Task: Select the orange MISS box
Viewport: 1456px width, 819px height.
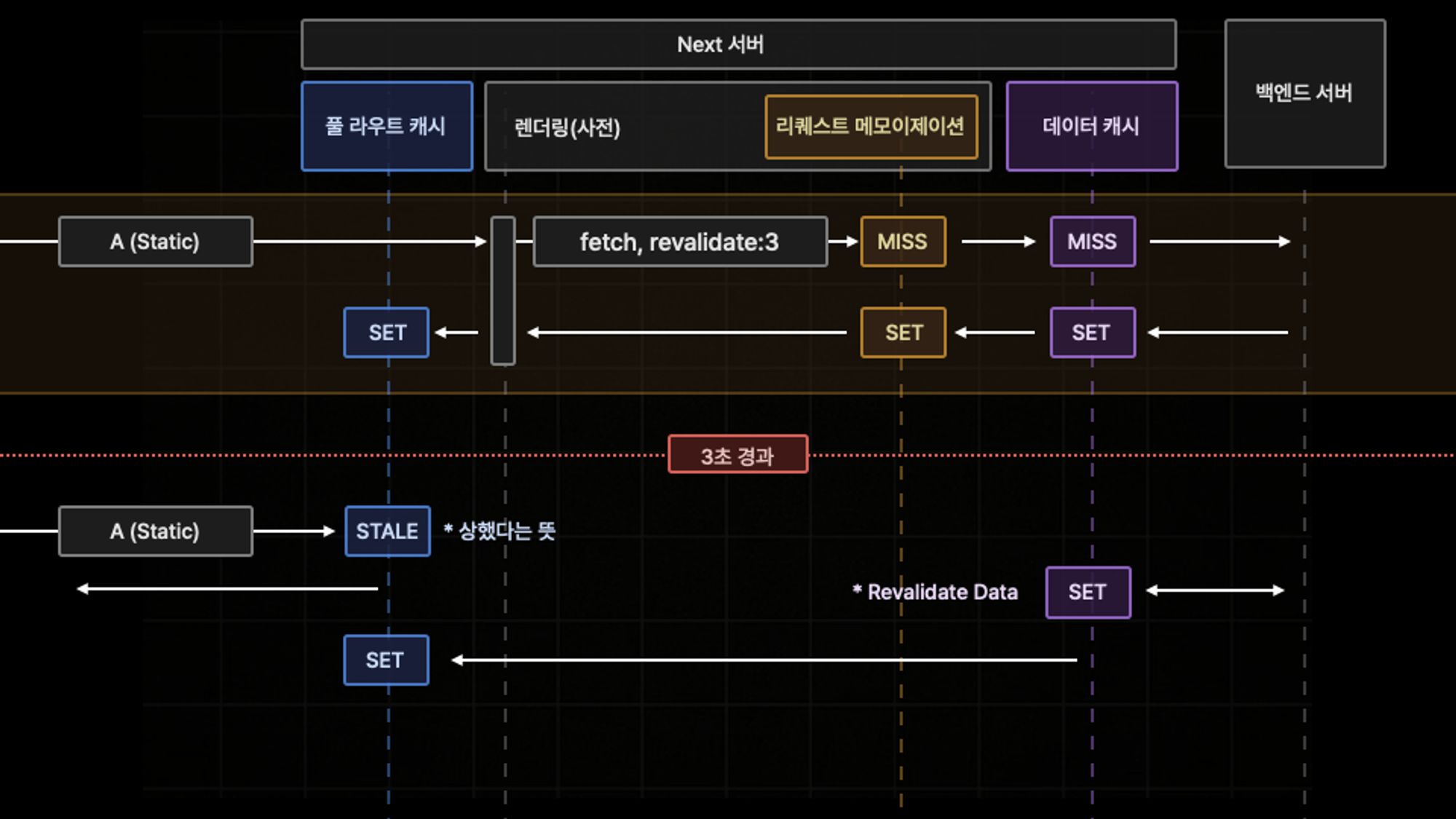Action: tap(903, 242)
